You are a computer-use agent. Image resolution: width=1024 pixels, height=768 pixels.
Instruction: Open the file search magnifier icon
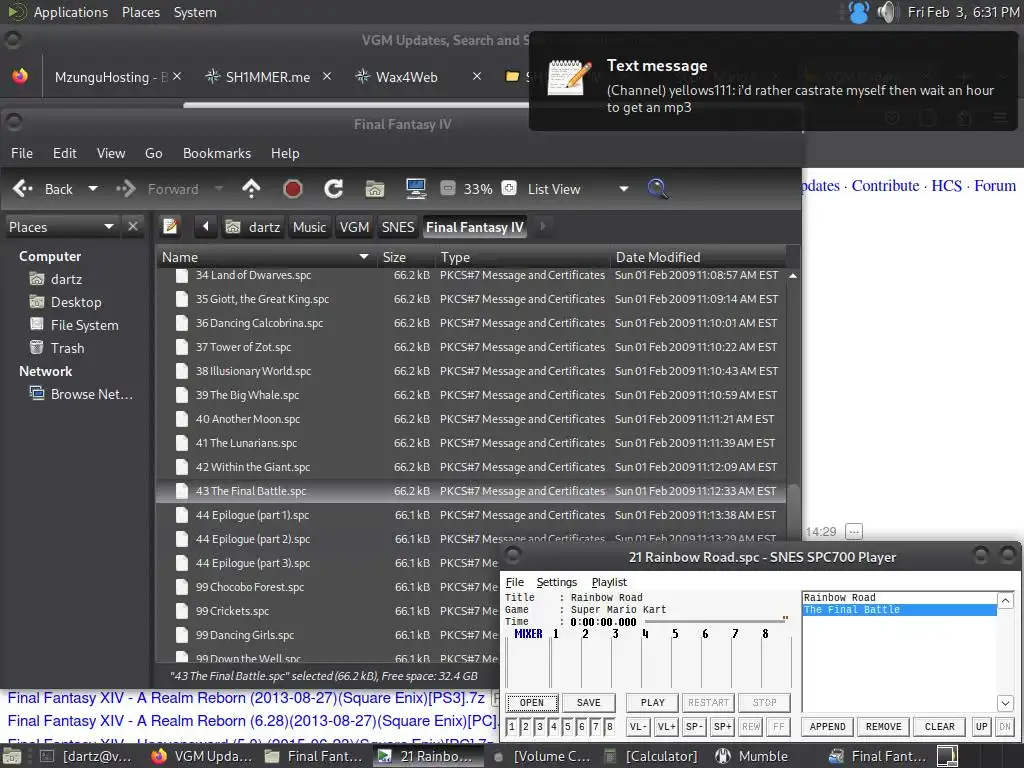658,189
